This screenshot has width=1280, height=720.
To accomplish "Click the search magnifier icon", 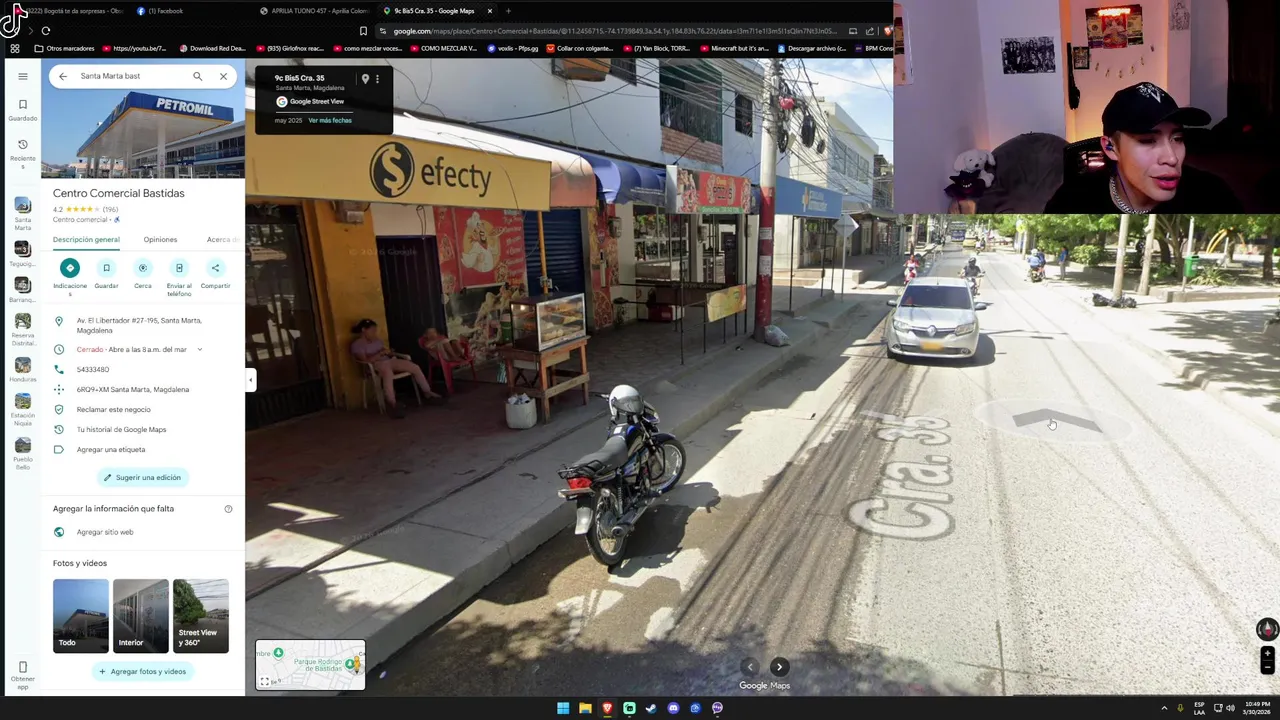I will coord(197,76).
